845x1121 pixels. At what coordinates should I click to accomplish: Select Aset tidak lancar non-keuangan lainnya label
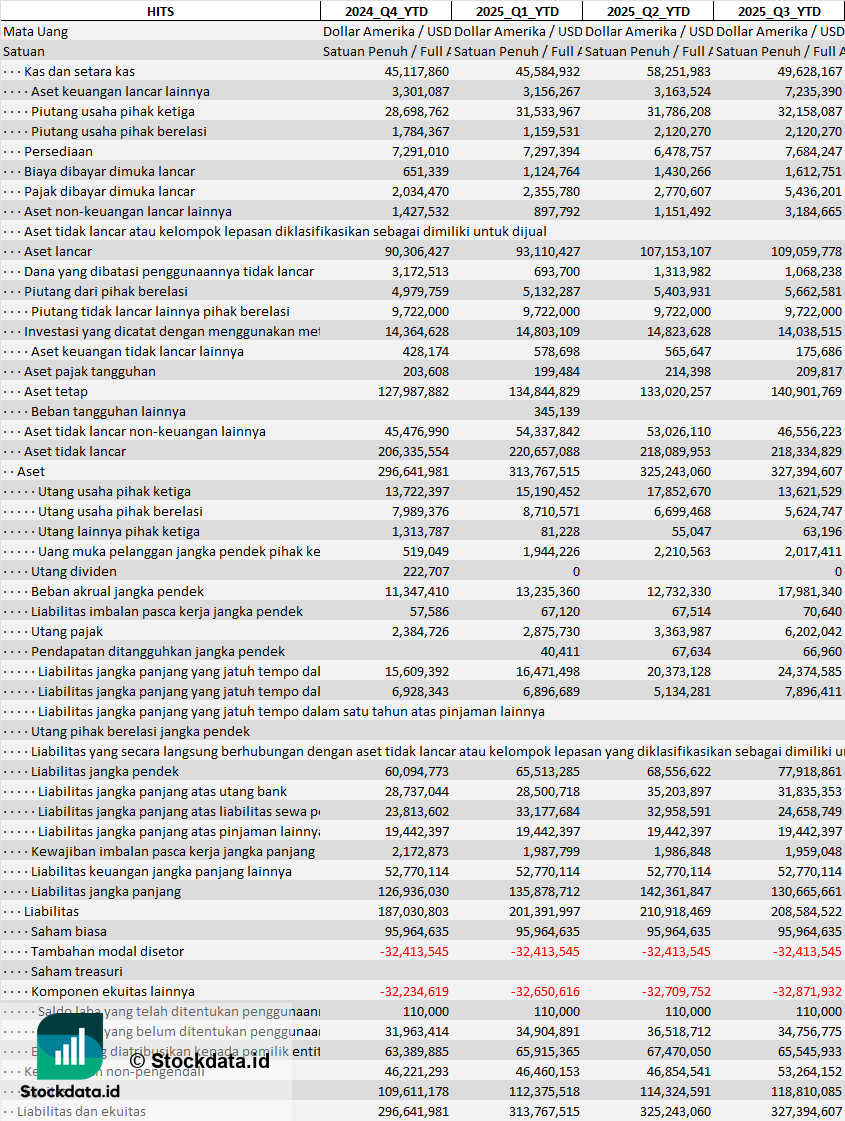[145, 432]
